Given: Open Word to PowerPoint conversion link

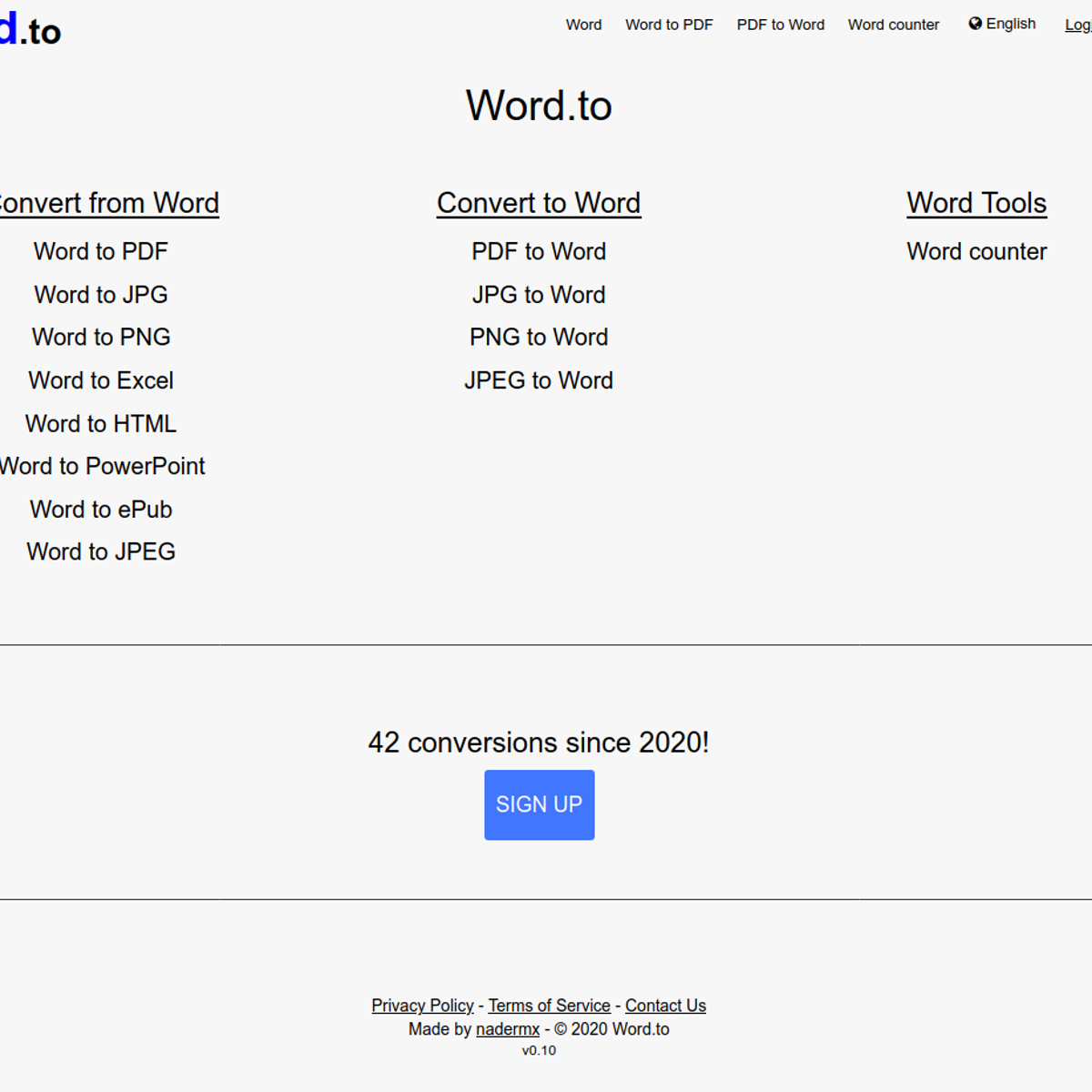Looking at the screenshot, I should pos(102,466).
